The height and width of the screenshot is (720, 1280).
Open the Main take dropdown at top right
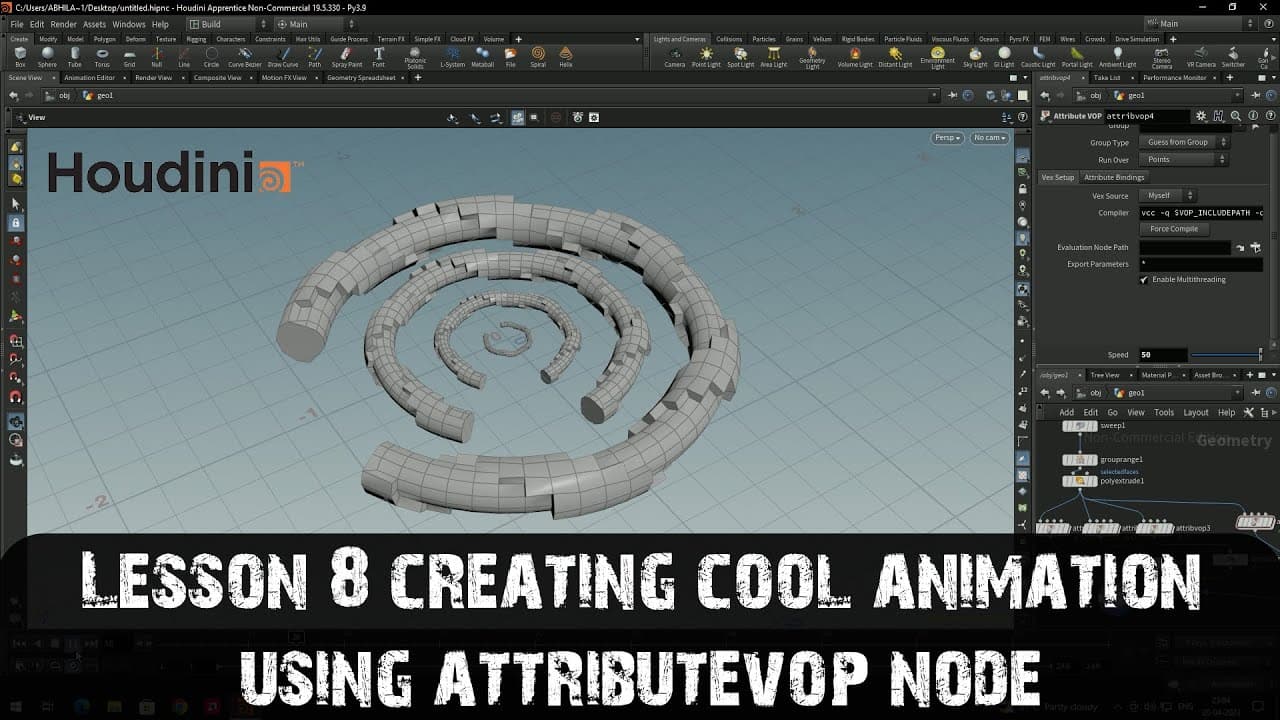coord(1198,24)
